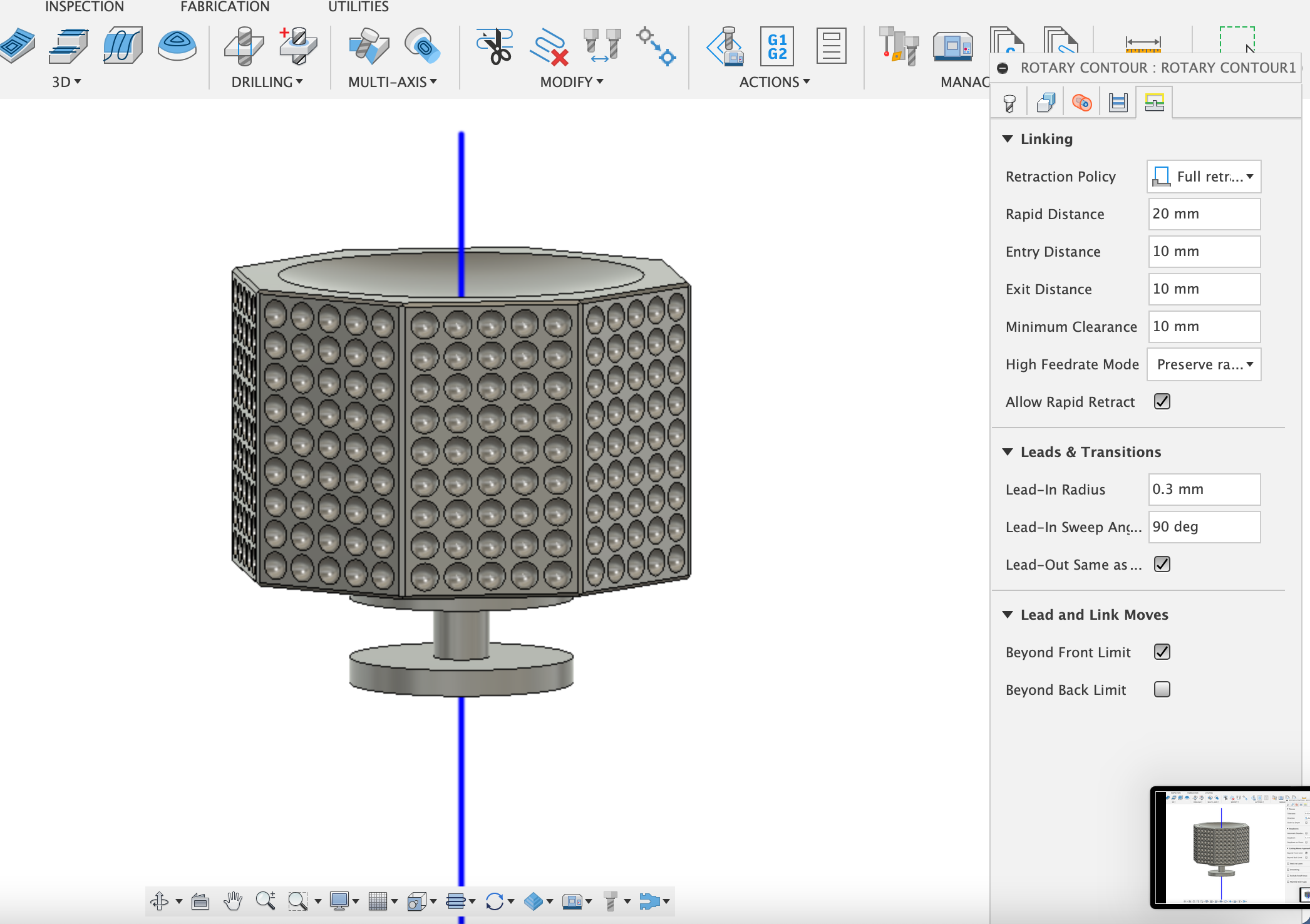
Task: Click the Trim toolpath scissors icon
Action: click(x=495, y=46)
